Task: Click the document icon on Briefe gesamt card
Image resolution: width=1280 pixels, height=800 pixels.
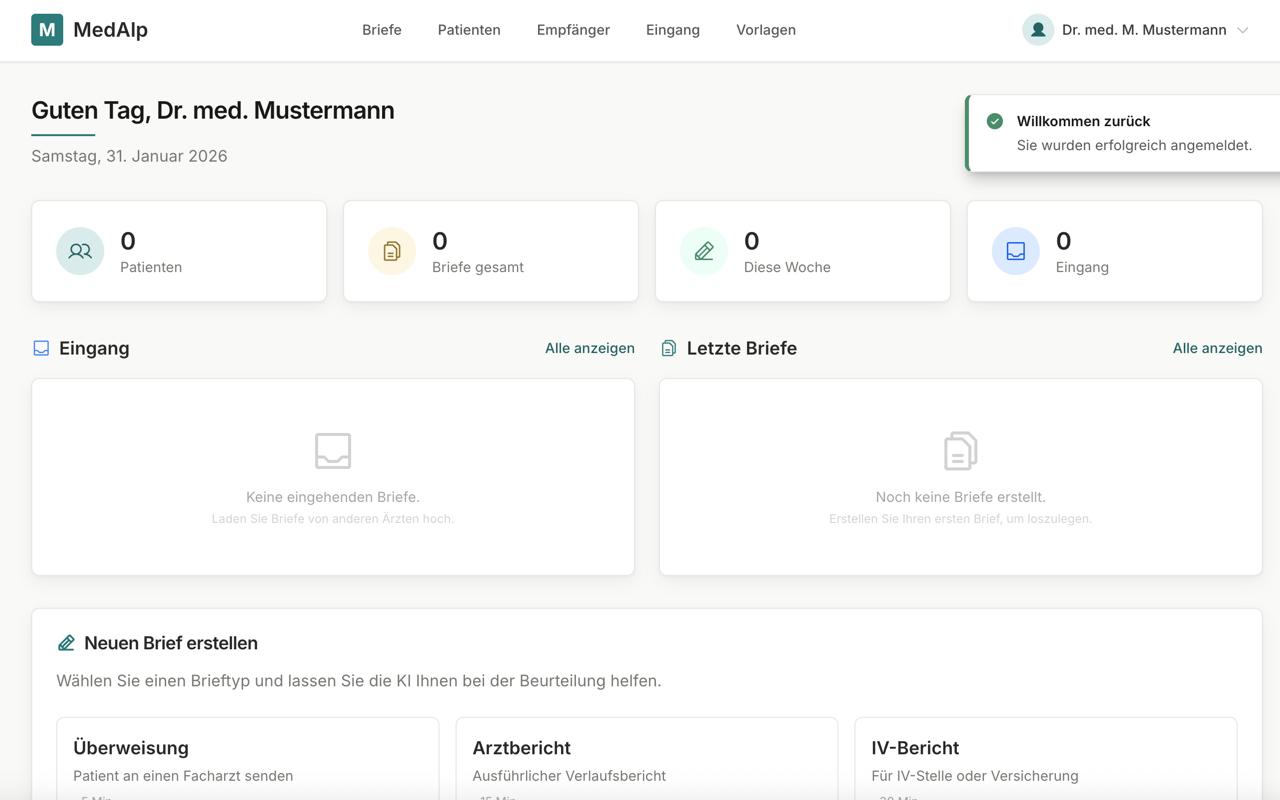Action: 391,250
